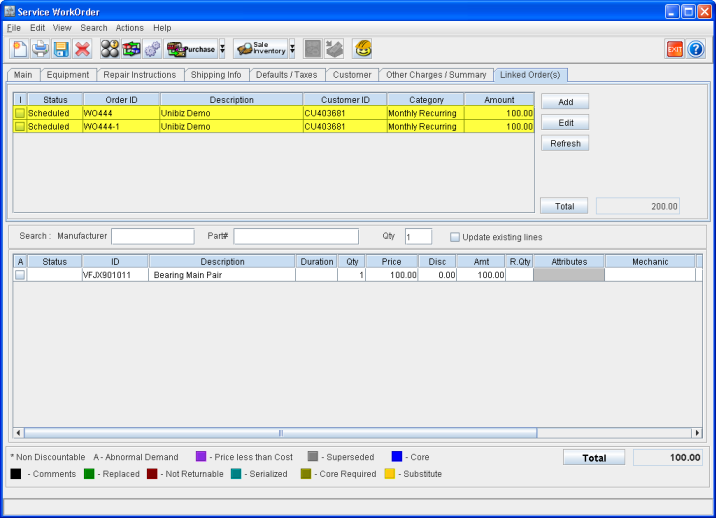Click the Duration column header in parts table

point(316,262)
